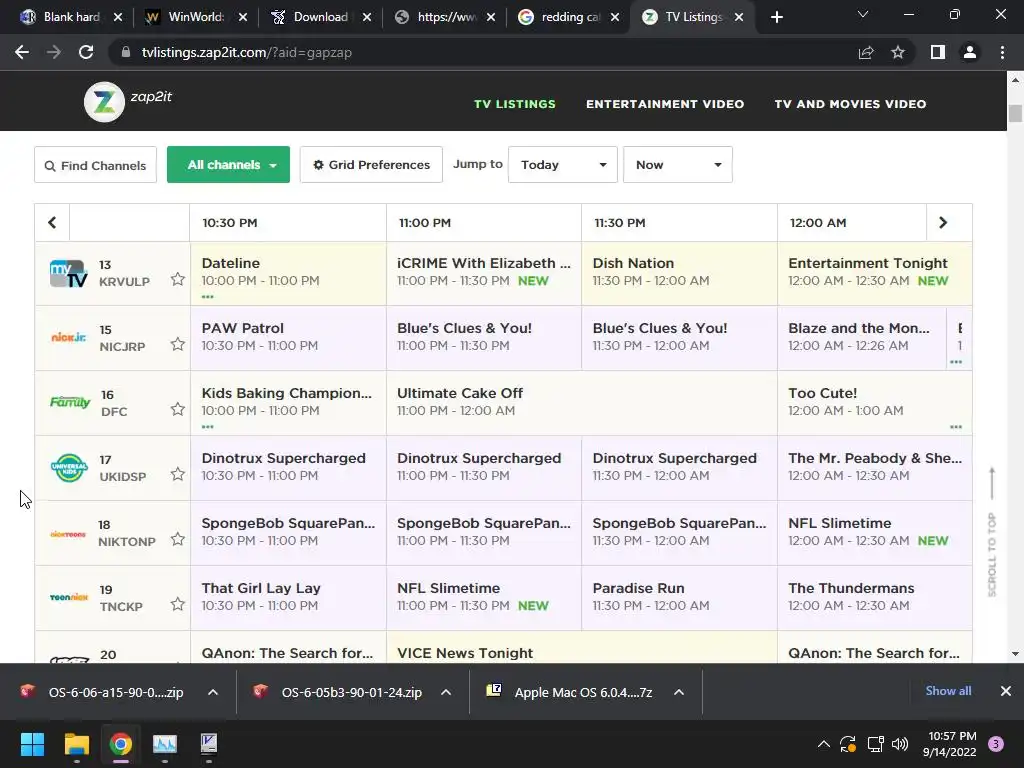Viewport: 1024px width, 768px height.
Task: Favorite channel 13 KRVULP star
Action: point(178,280)
